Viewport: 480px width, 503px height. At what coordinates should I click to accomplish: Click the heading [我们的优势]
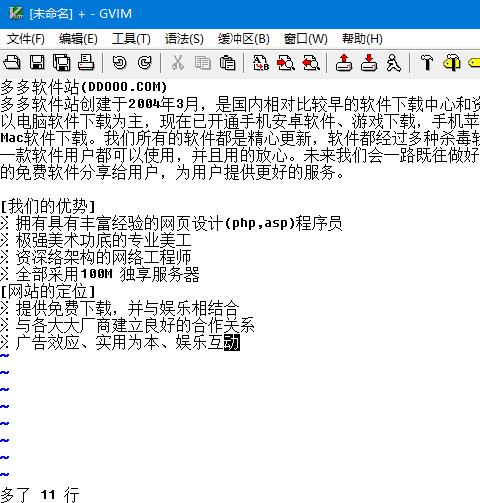[x=48, y=206]
